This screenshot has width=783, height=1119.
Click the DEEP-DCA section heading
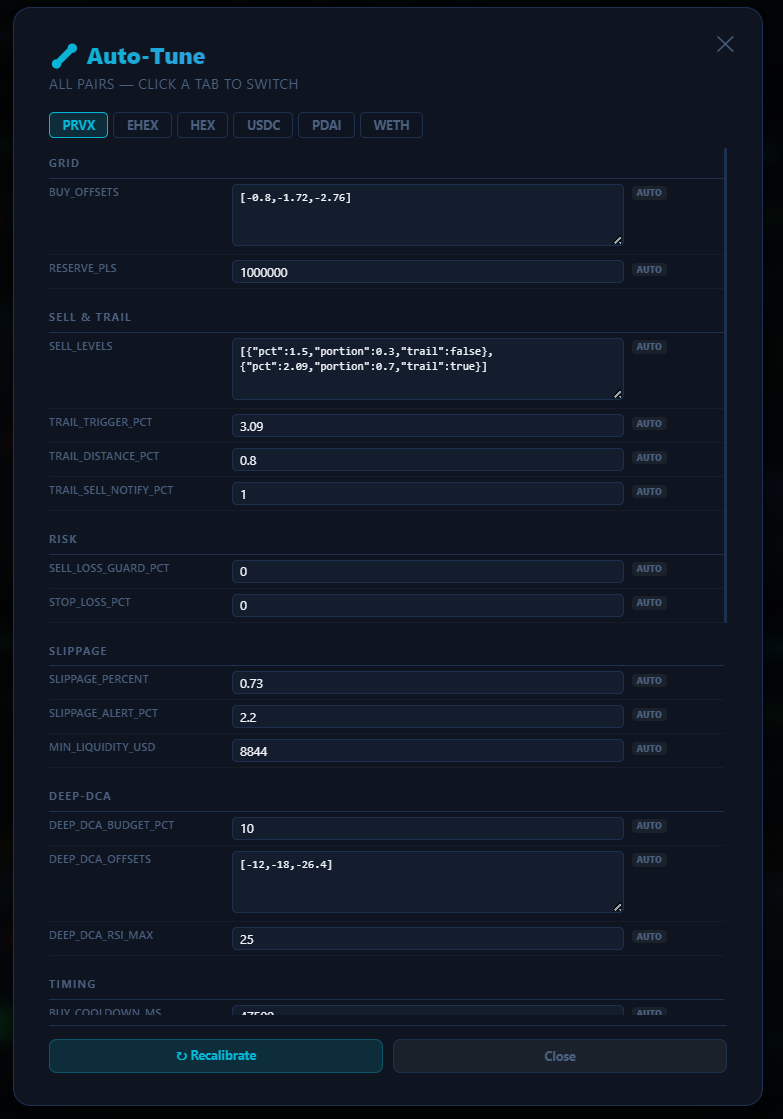click(x=80, y=796)
